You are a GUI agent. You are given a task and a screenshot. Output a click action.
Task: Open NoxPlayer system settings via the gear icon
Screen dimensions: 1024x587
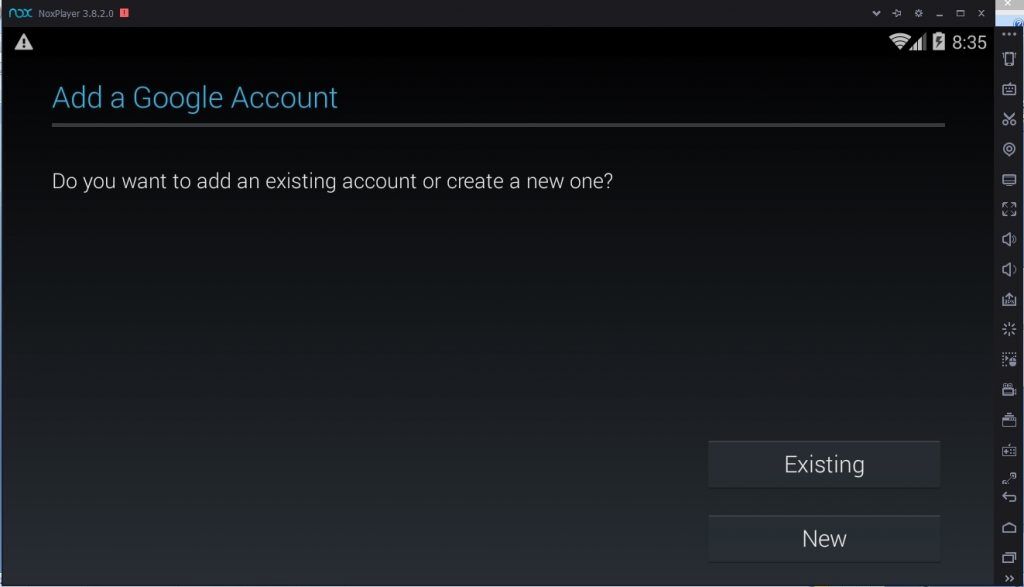[919, 13]
